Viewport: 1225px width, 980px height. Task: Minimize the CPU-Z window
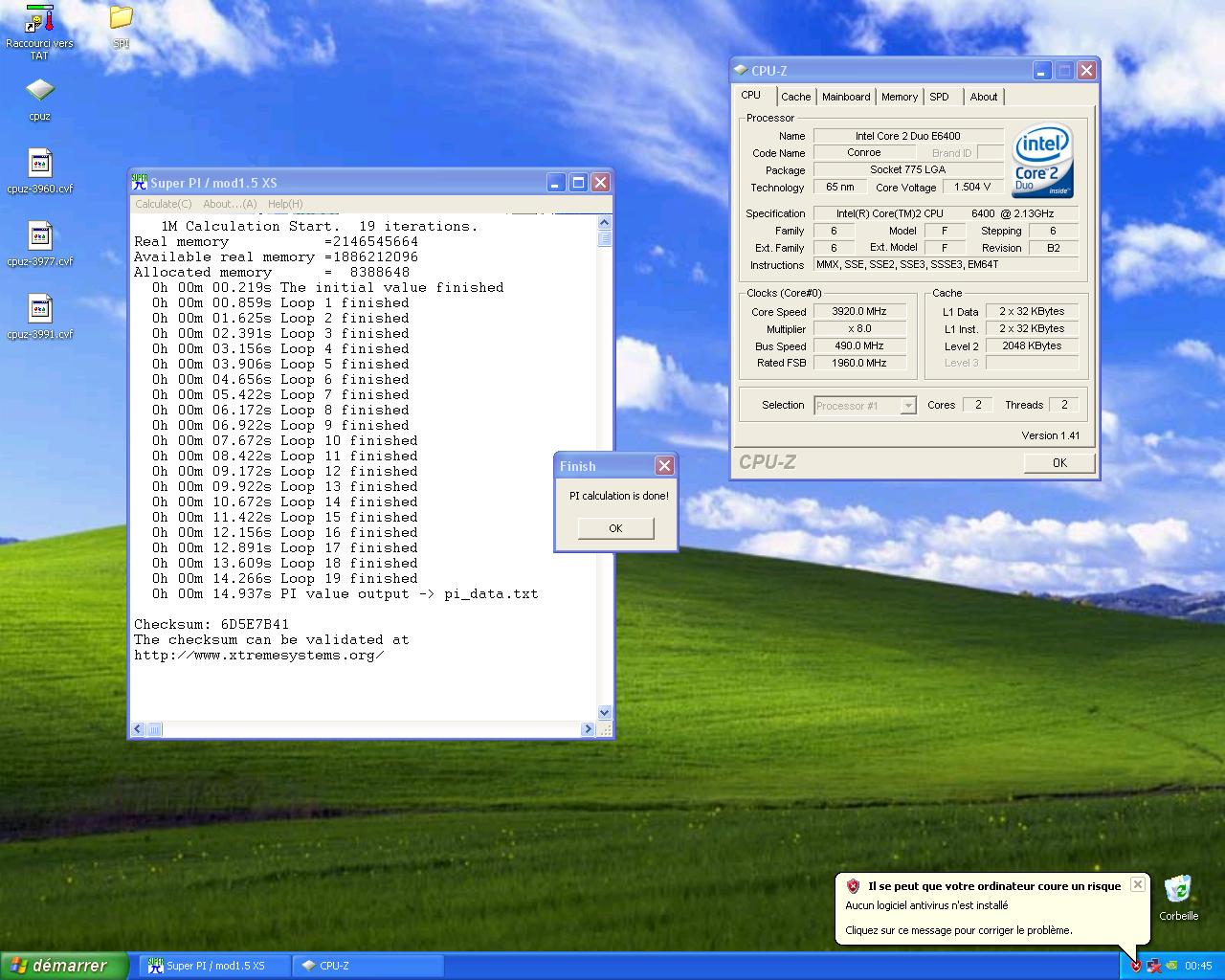[1042, 70]
